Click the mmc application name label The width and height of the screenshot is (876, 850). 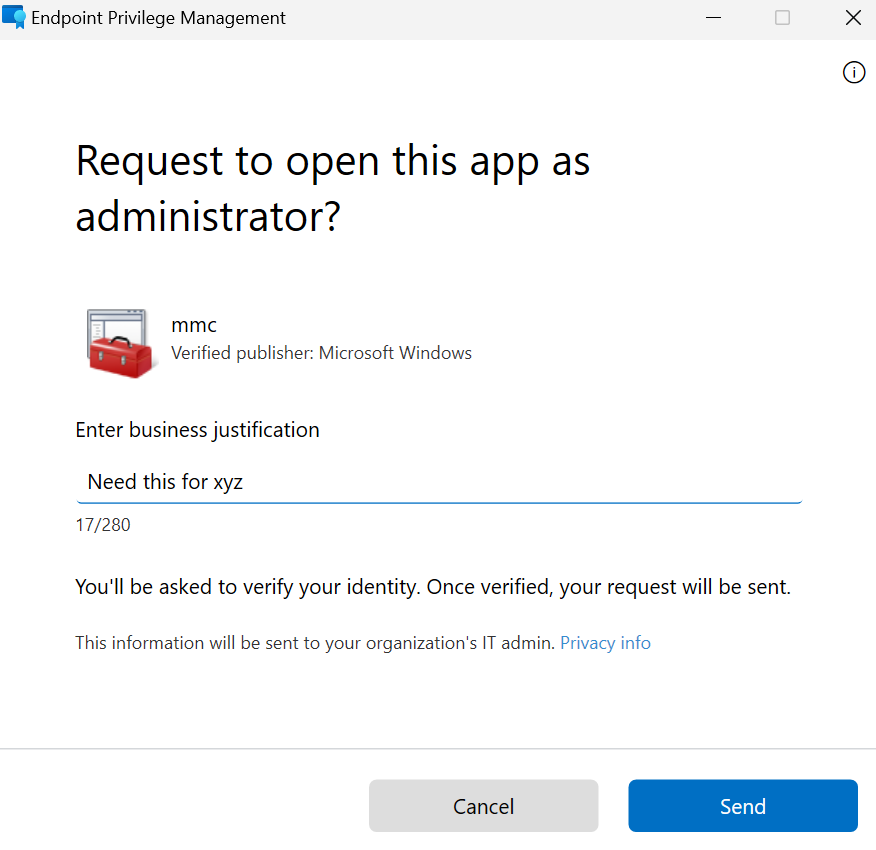point(193,324)
